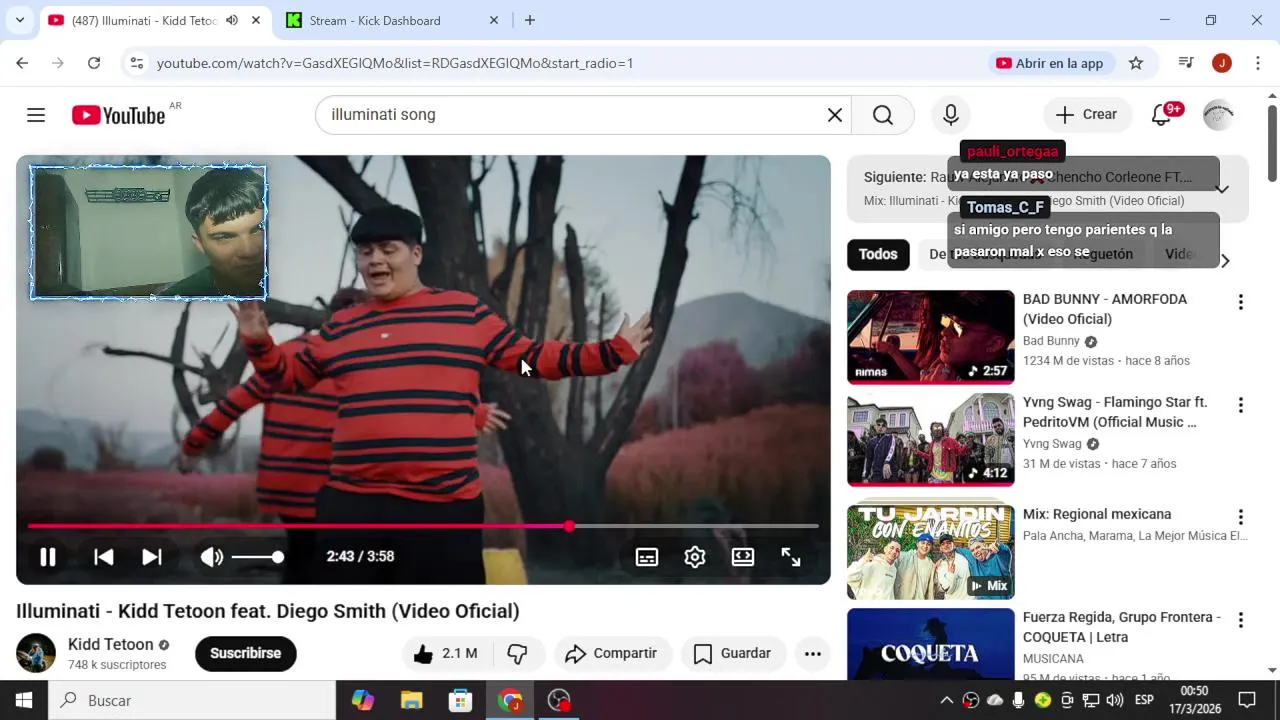The height and width of the screenshot is (720, 1280).
Task: Click the browser address bar URL
Action: pos(395,63)
